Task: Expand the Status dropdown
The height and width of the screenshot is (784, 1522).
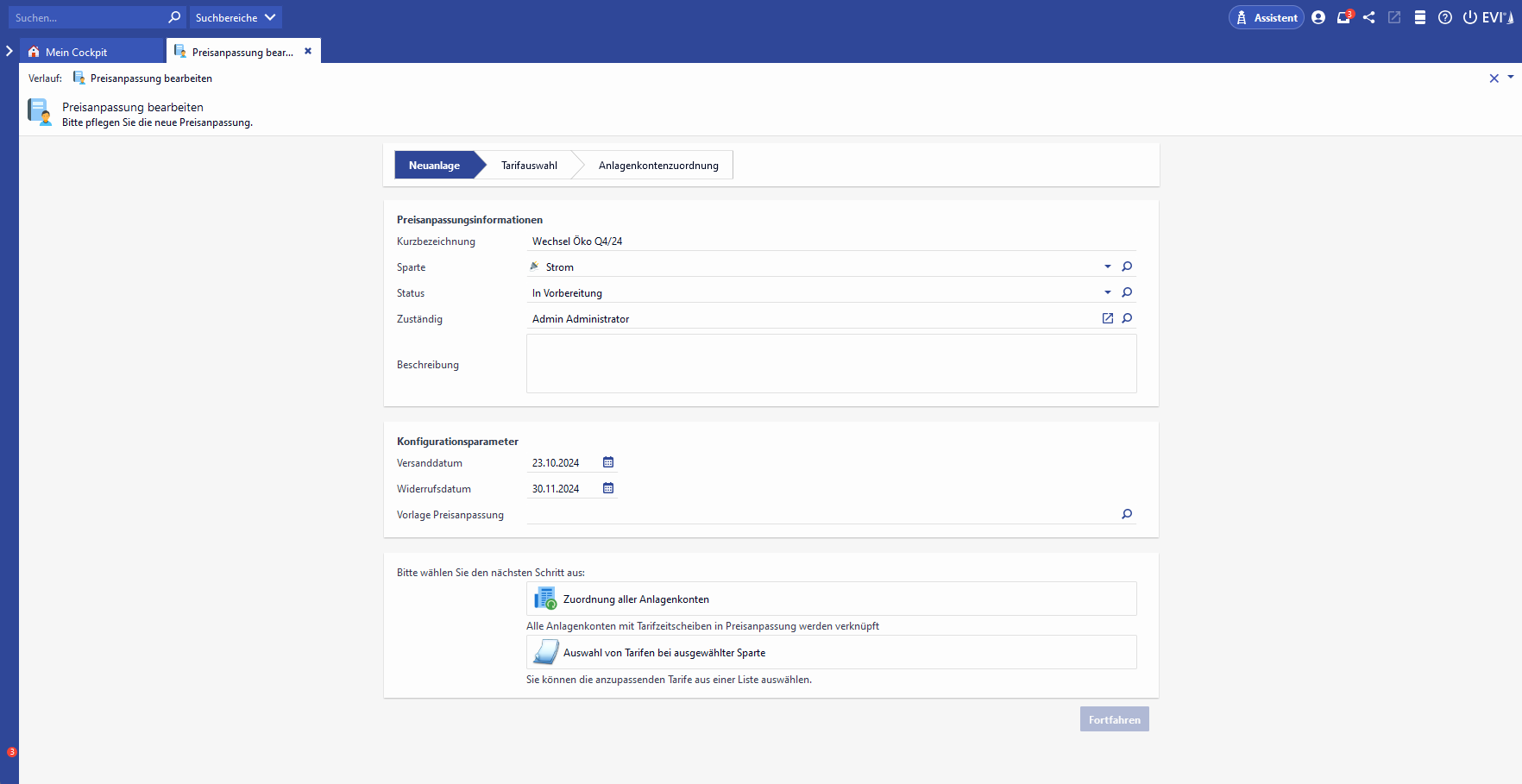Action: (1108, 292)
